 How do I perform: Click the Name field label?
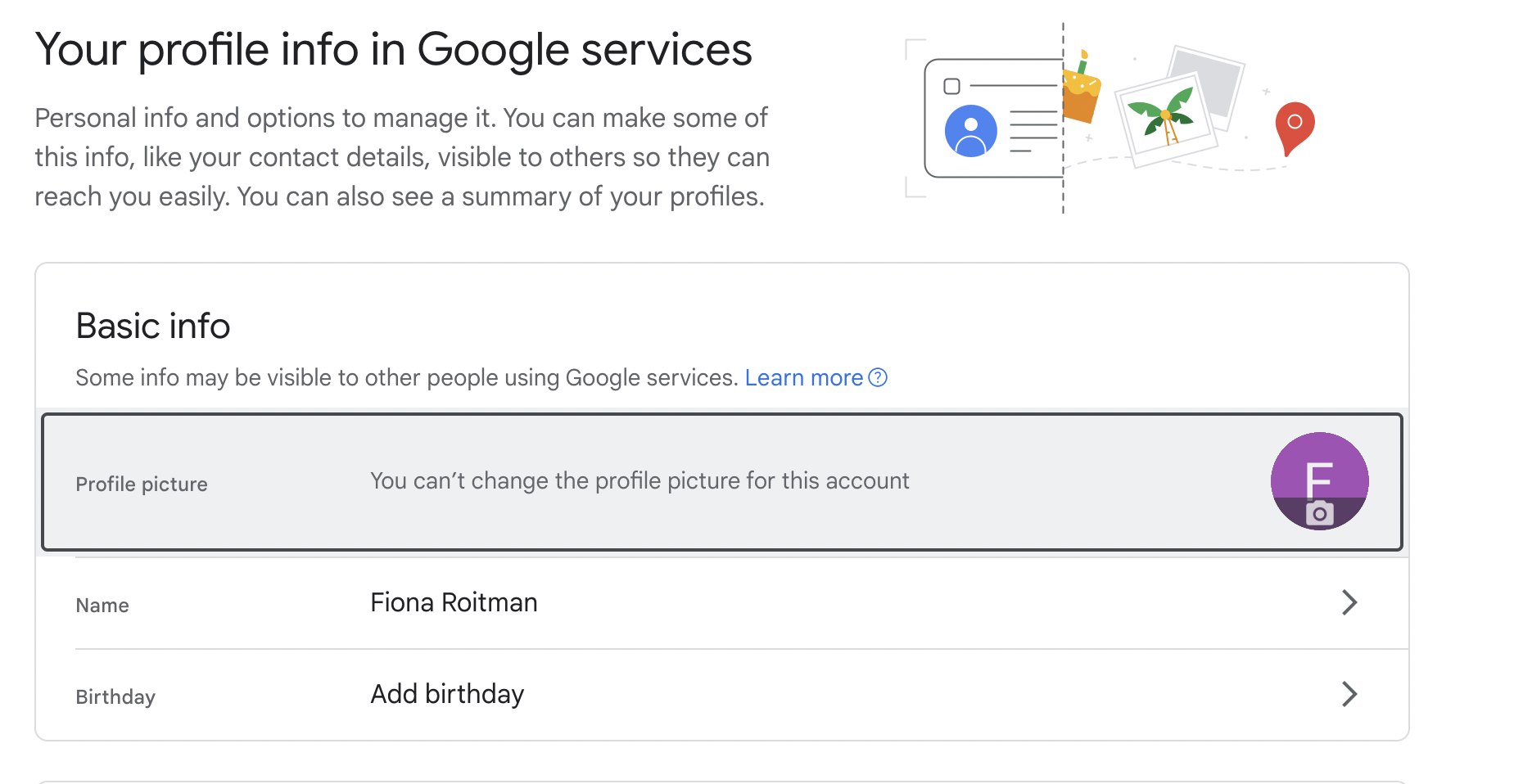click(x=102, y=605)
